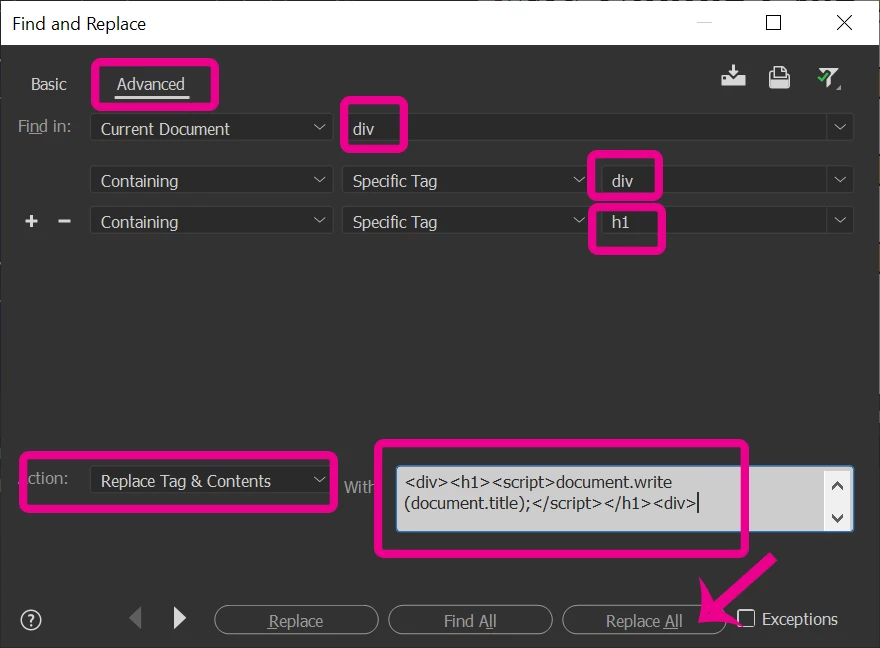Open the first Containing dropdown

click(211, 181)
